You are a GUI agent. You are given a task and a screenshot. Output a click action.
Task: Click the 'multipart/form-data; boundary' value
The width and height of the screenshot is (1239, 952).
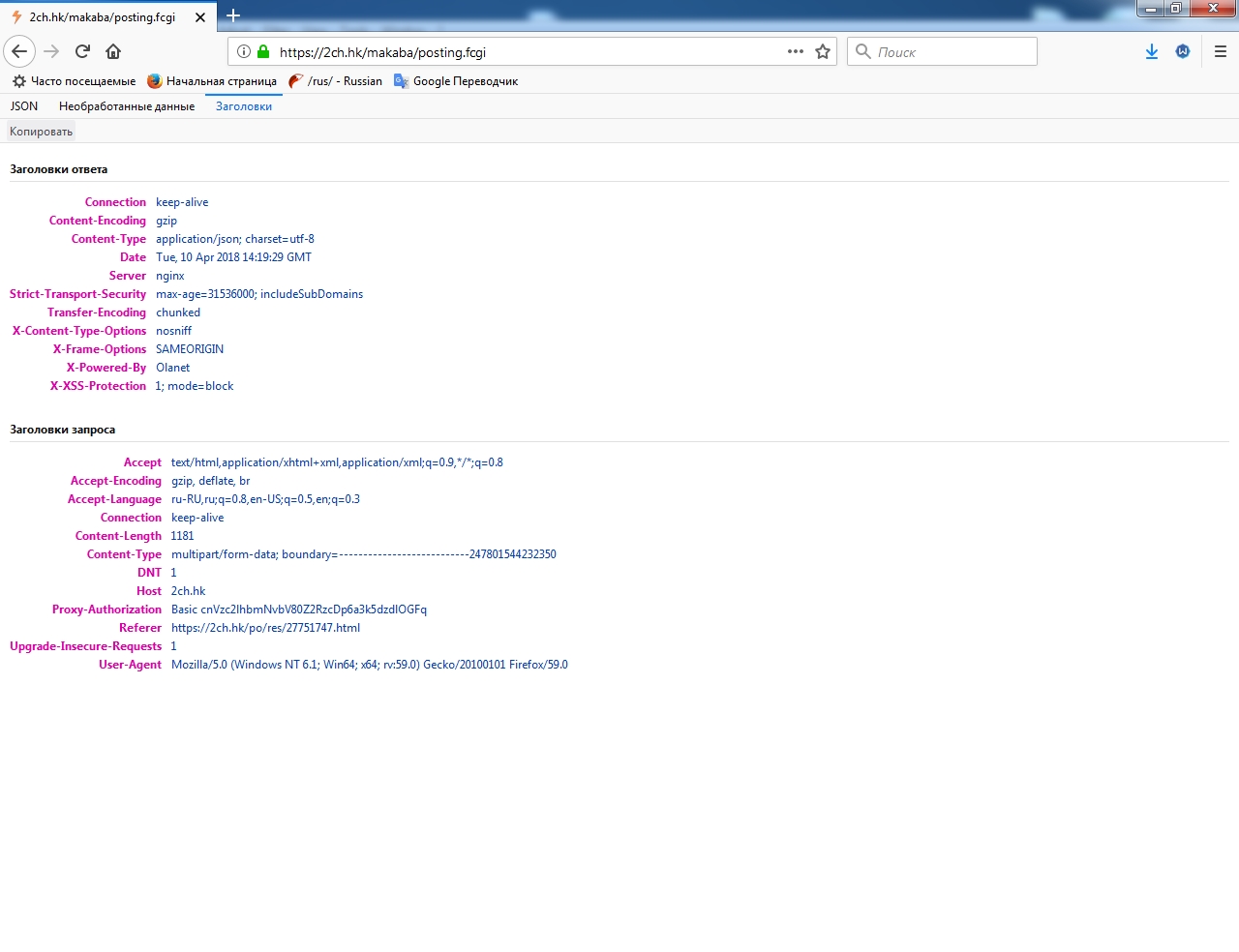364,554
